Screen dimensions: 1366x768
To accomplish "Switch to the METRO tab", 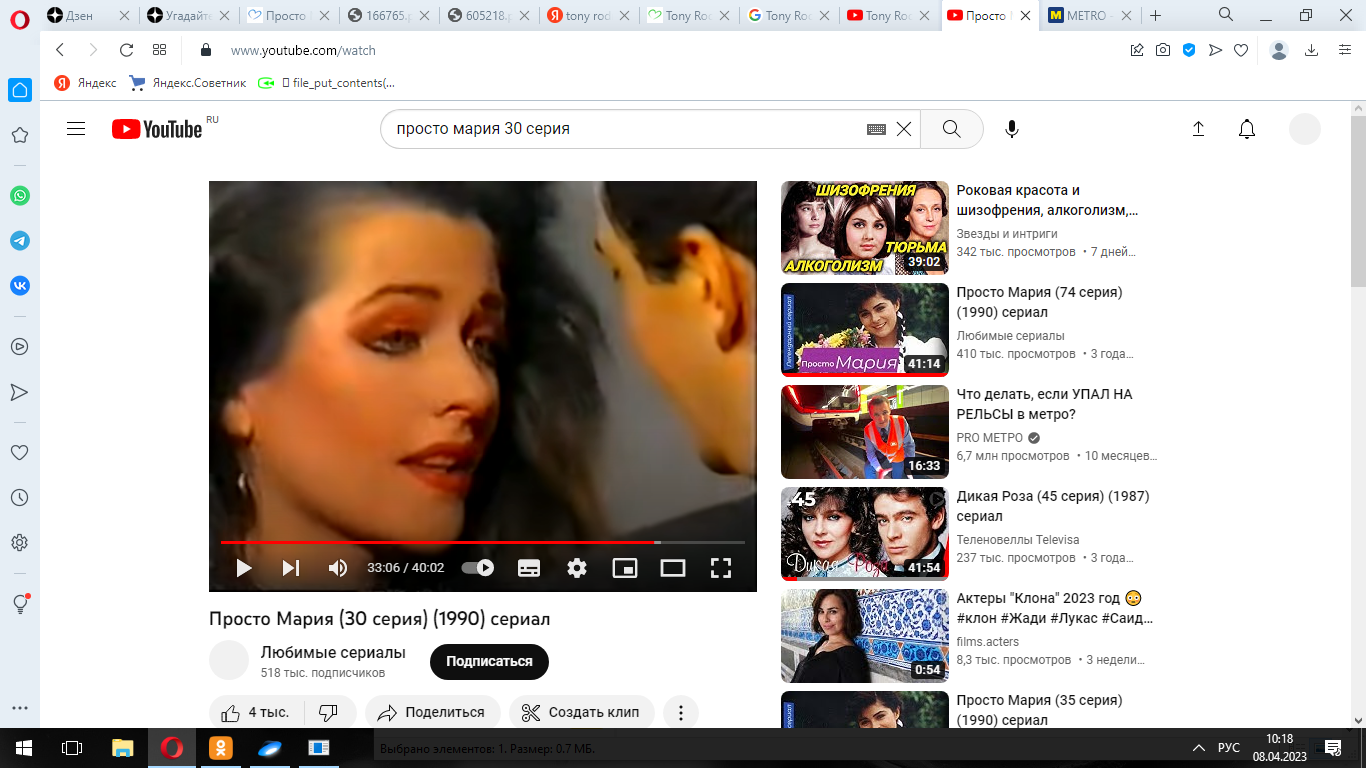I will pyautogui.click(x=1088, y=16).
